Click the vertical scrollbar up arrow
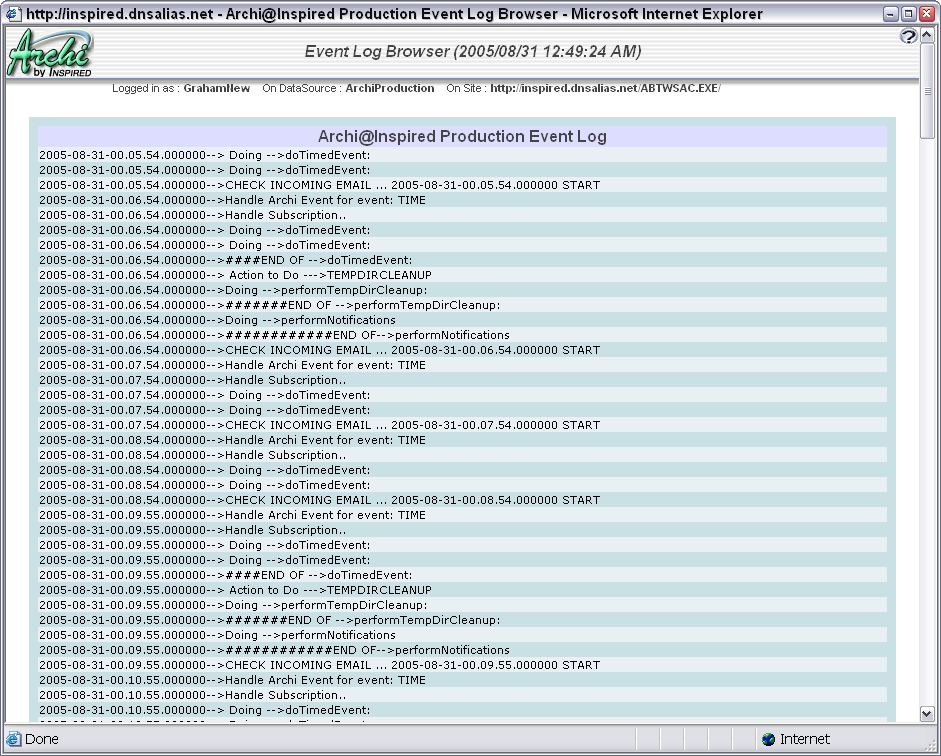941x756 pixels. tap(927, 37)
